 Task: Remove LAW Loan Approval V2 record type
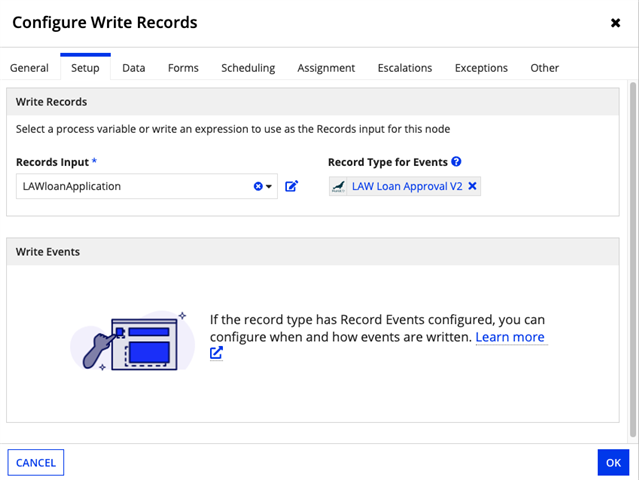click(x=473, y=186)
